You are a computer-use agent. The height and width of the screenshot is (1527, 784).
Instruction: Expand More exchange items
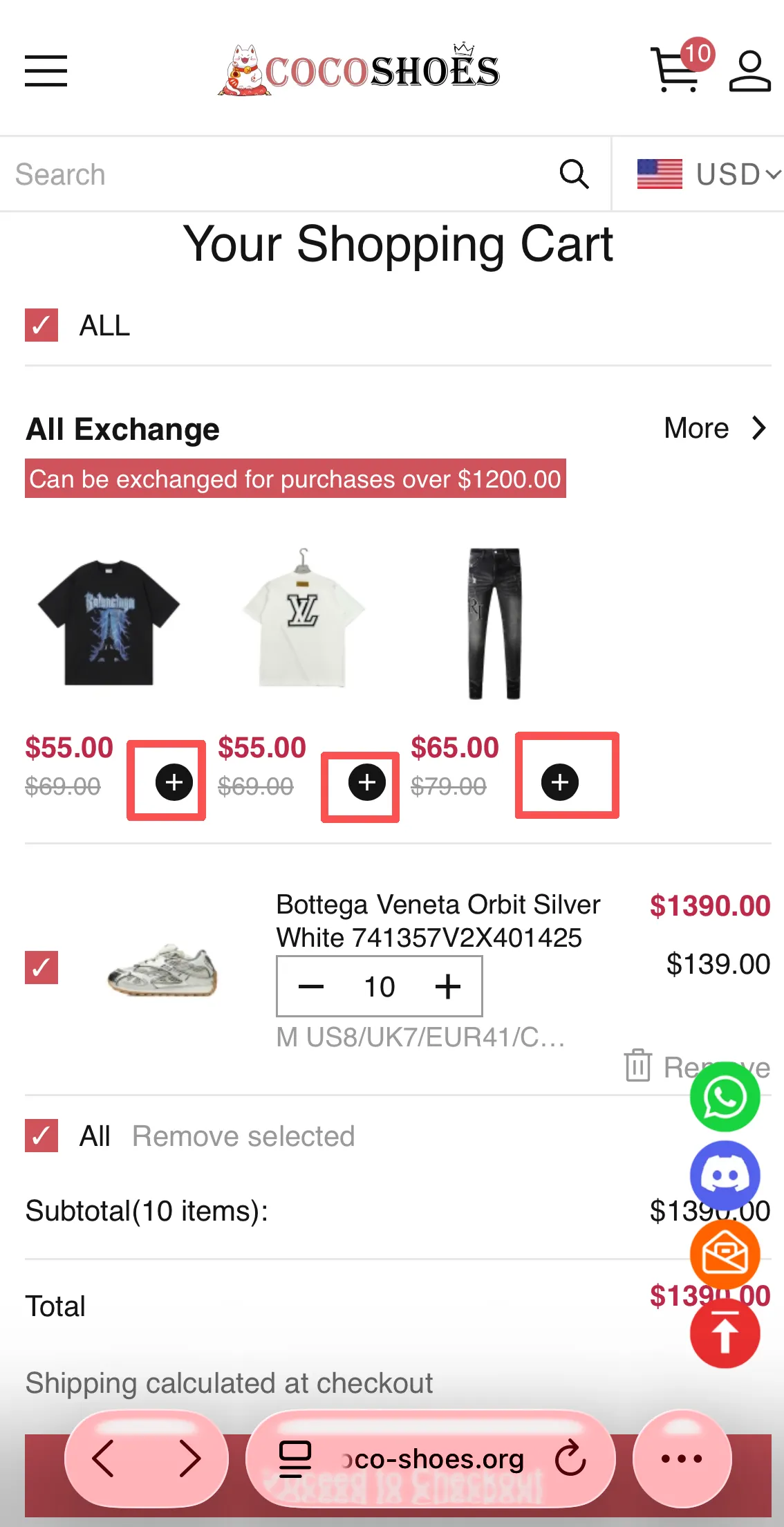[x=715, y=429]
